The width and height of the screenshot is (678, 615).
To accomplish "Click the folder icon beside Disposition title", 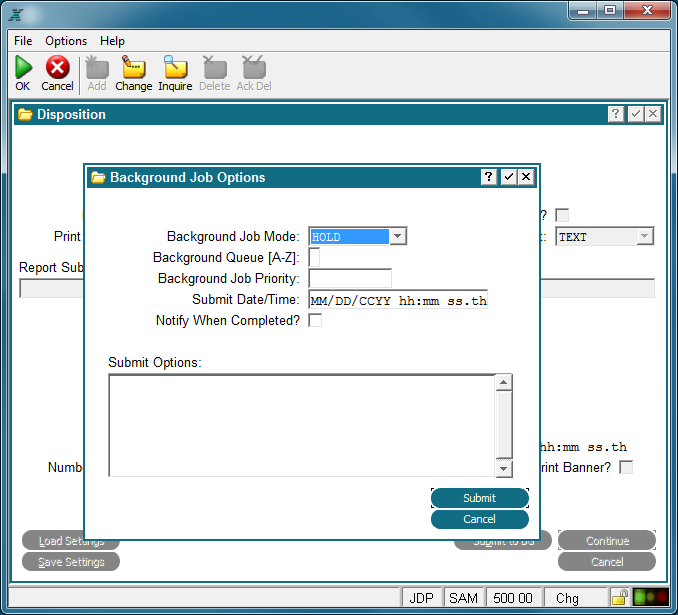I will (25, 115).
